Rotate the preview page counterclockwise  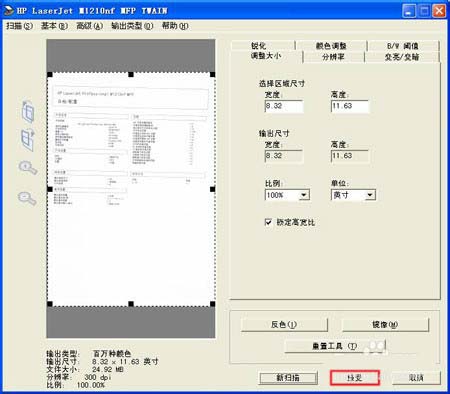[x=28, y=111]
